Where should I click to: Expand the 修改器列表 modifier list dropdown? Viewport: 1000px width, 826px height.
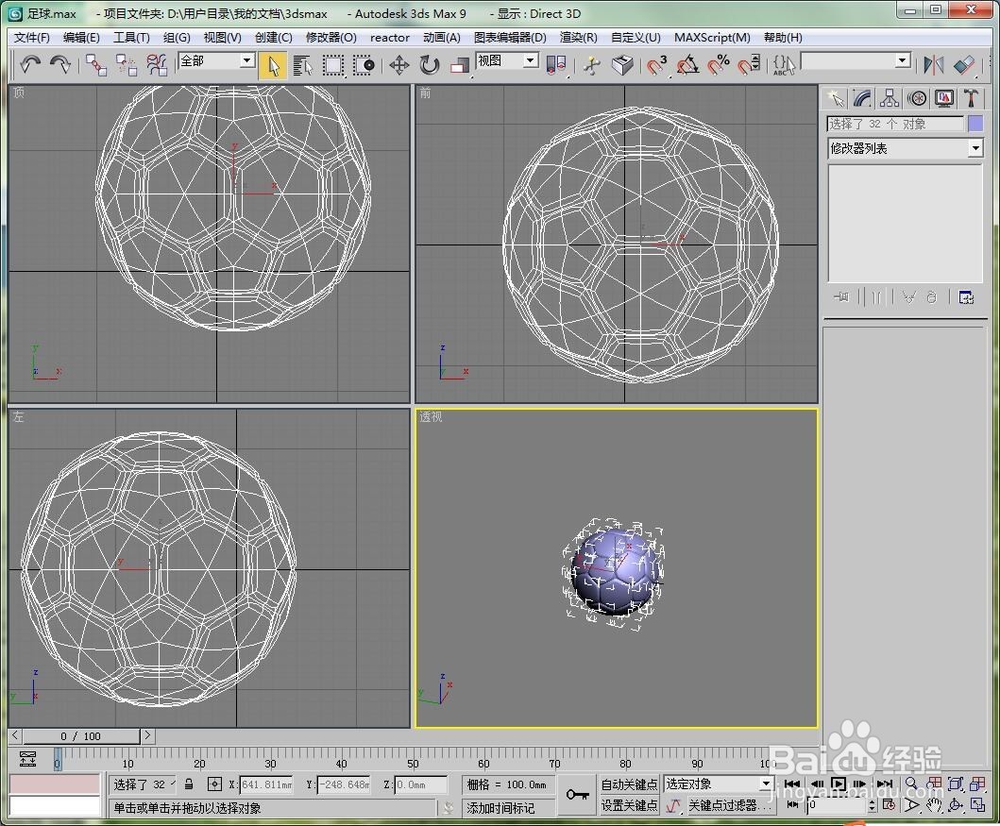[x=974, y=149]
